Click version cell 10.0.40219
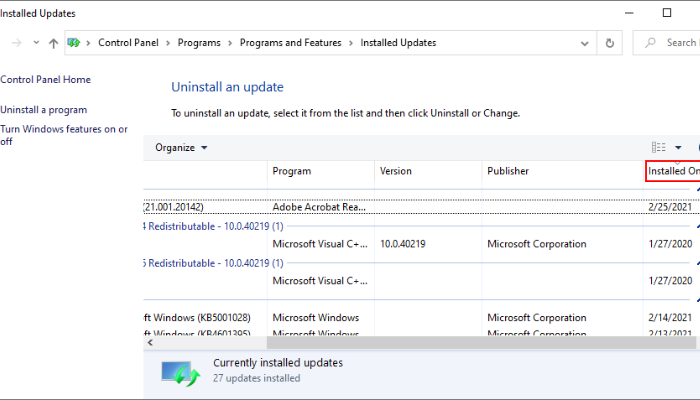 tap(403, 244)
